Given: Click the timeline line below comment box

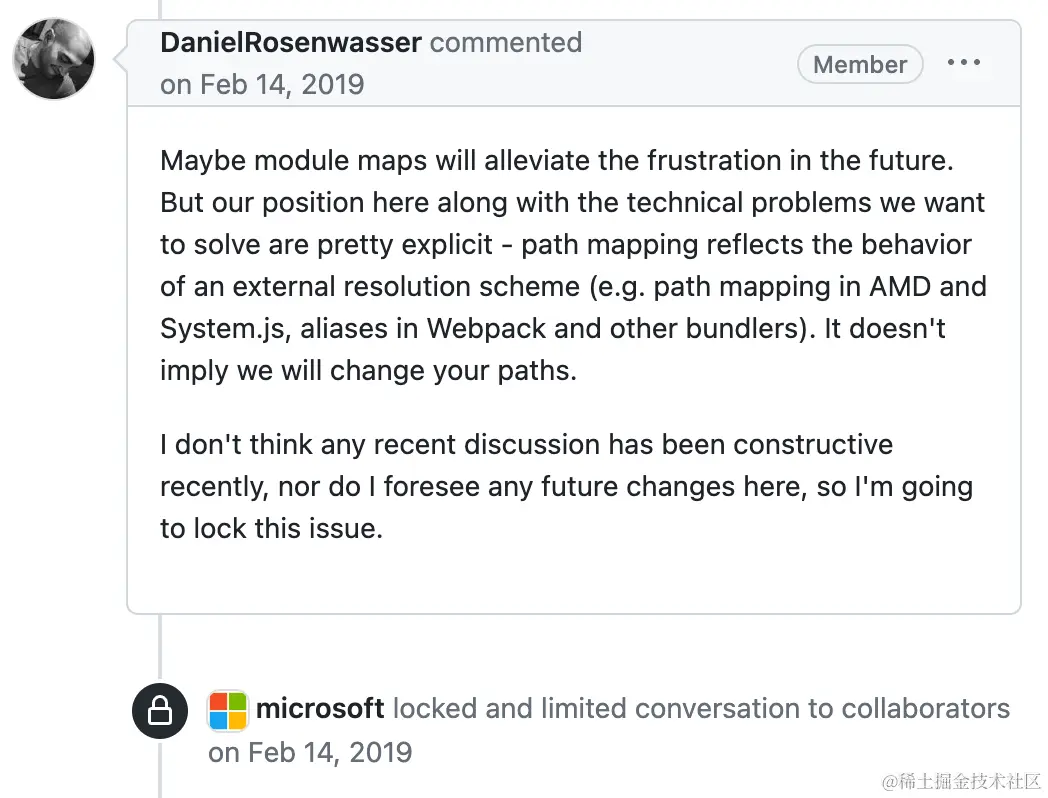Looking at the screenshot, I should point(160,648).
